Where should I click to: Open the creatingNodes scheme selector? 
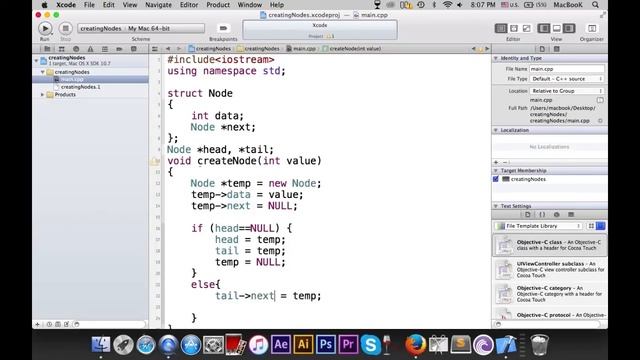click(x=141, y=28)
